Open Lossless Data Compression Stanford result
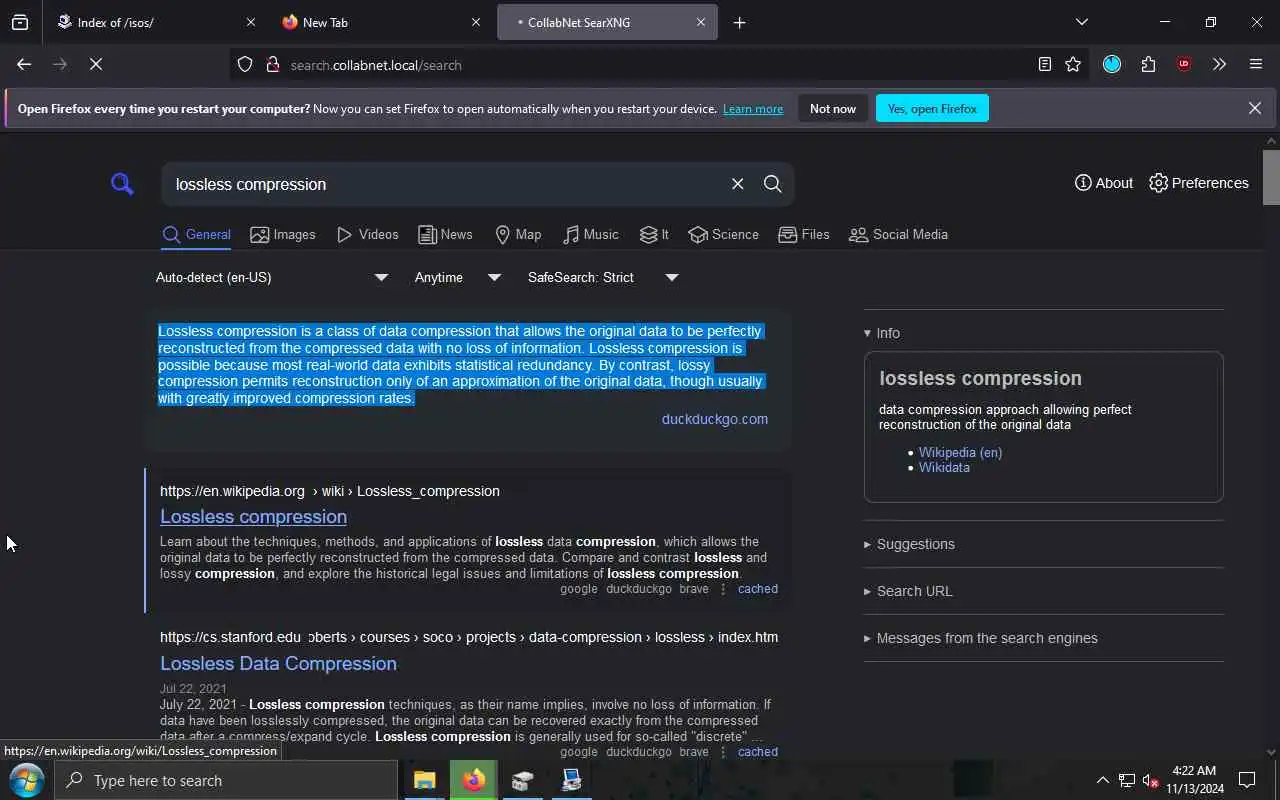This screenshot has width=1280, height=800. tap(278, 663)
